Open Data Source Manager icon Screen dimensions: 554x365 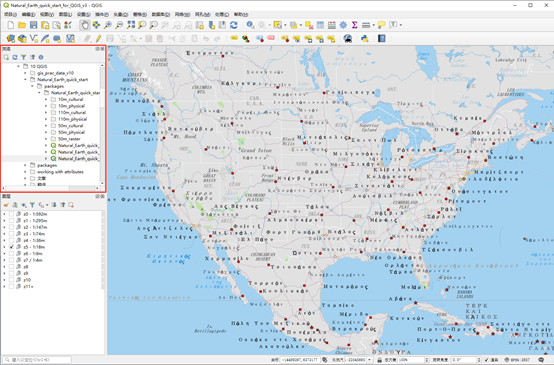pos(11,39)
